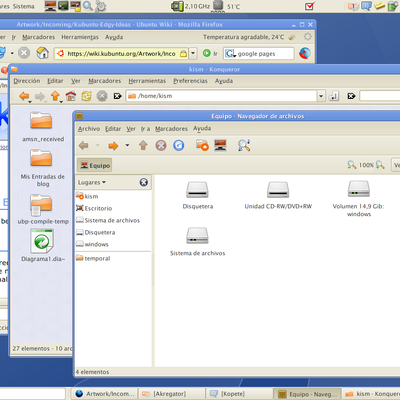Open Konqueror location history dropdown
Screen dimensions: 400x400
click(321, 96)
